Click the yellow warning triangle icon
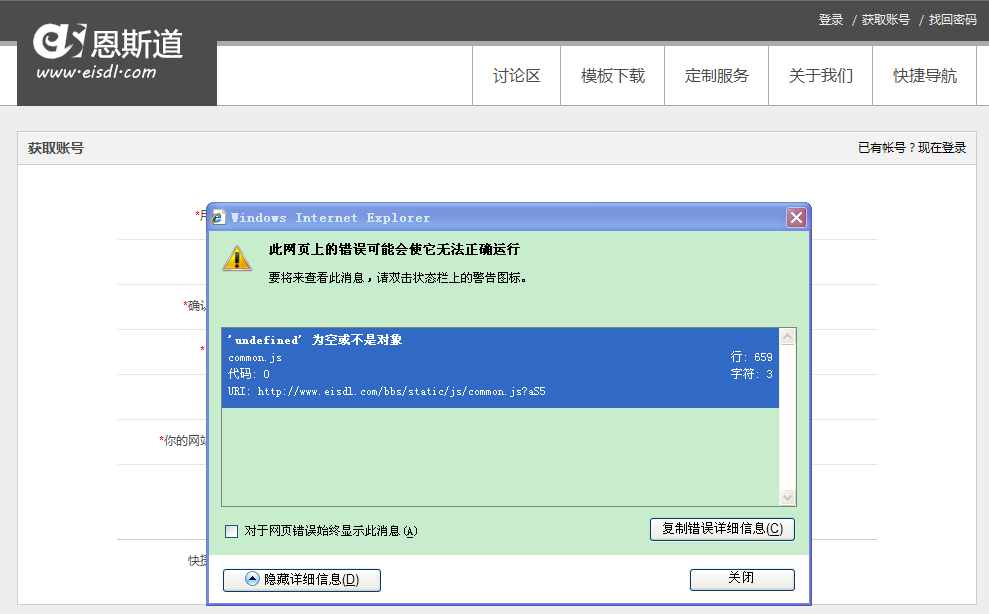Screen dimensions: 989x614 (237, 258)
